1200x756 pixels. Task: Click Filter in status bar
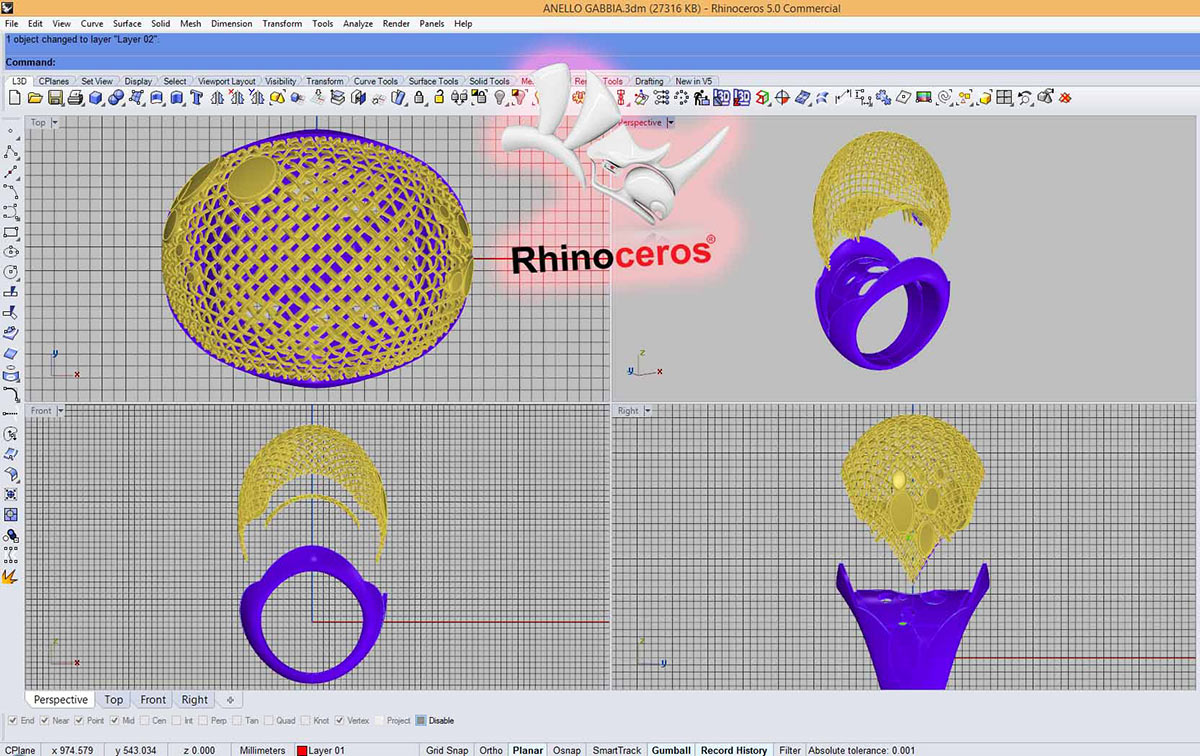coord(790,750)
